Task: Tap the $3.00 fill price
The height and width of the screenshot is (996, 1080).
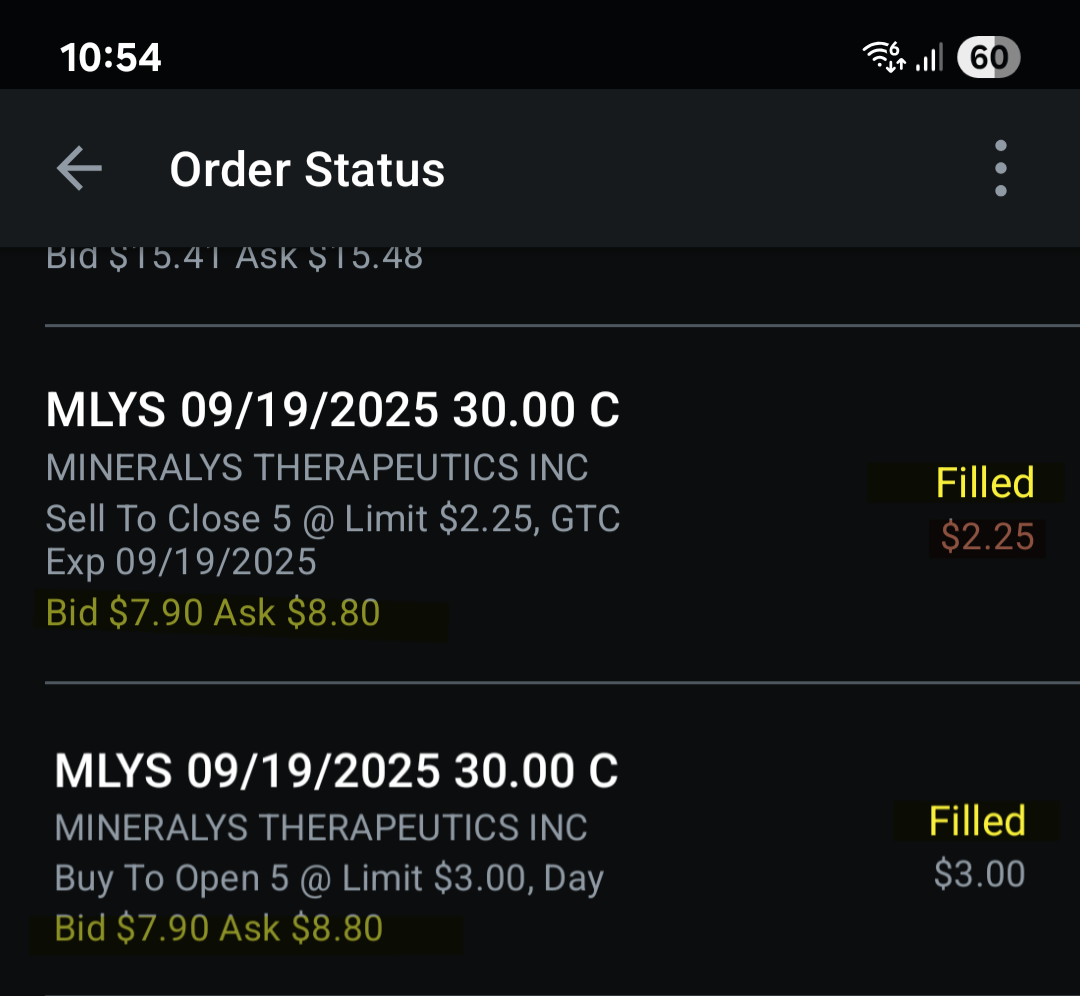Action: 979,874
